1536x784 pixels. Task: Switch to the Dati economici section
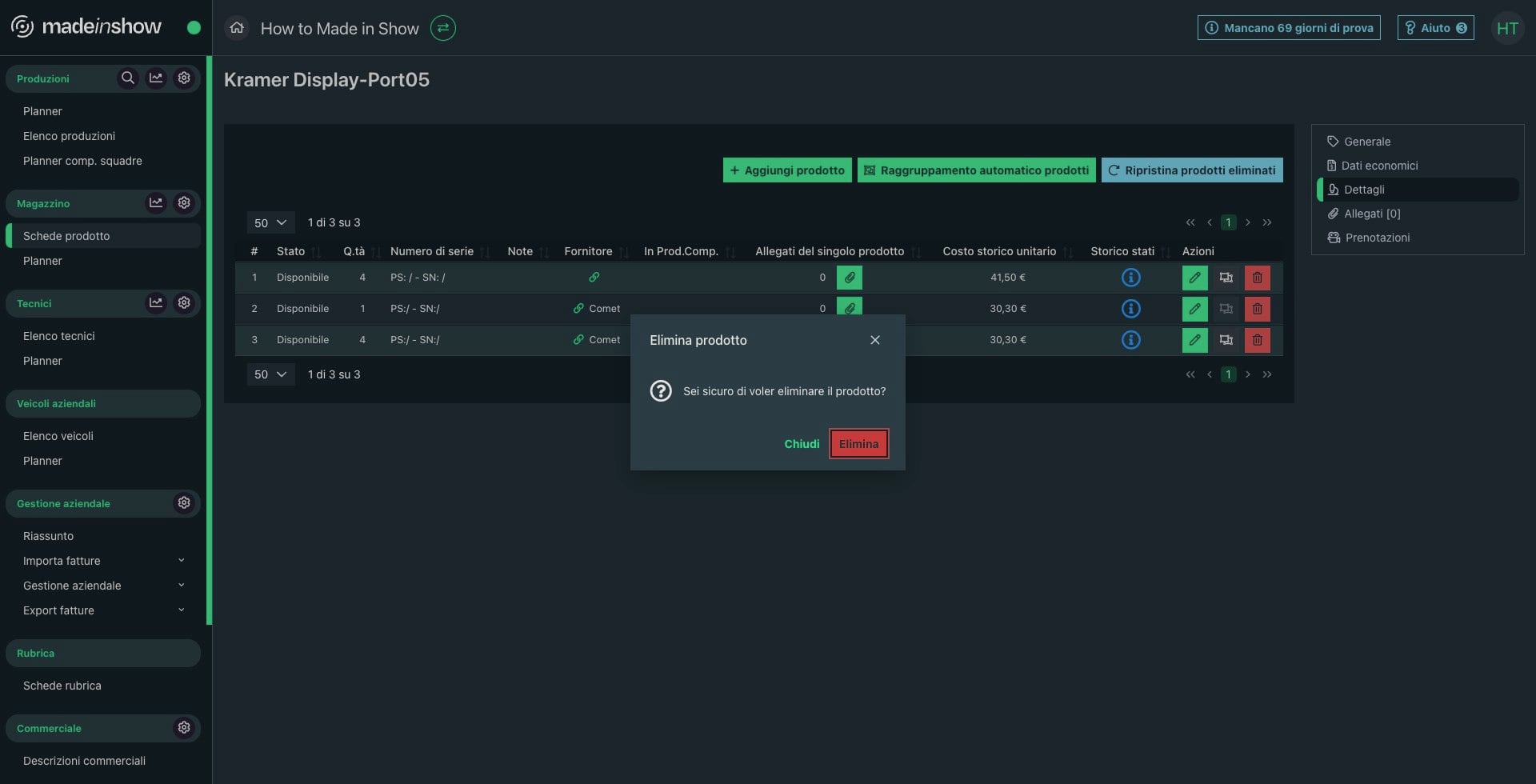pyautogui.click(x=1418, y=166)
